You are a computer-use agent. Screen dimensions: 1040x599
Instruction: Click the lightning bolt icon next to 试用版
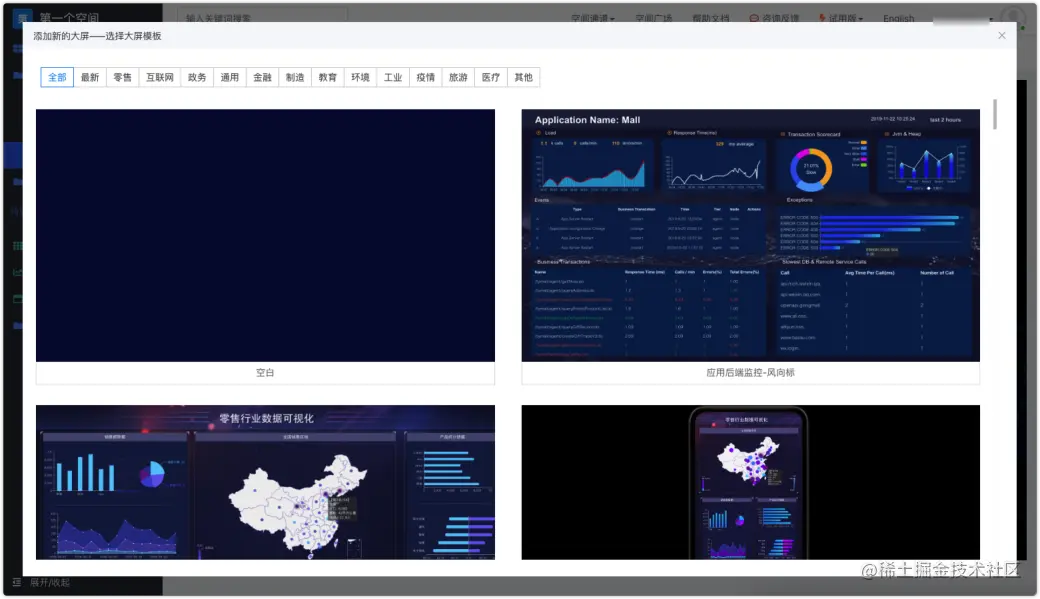tap(823, 18)
